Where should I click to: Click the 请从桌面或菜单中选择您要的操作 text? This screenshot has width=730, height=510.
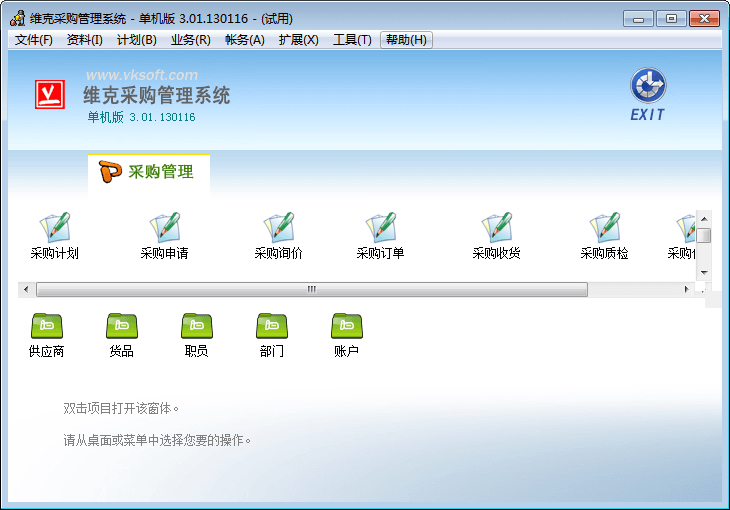[157, 440]
